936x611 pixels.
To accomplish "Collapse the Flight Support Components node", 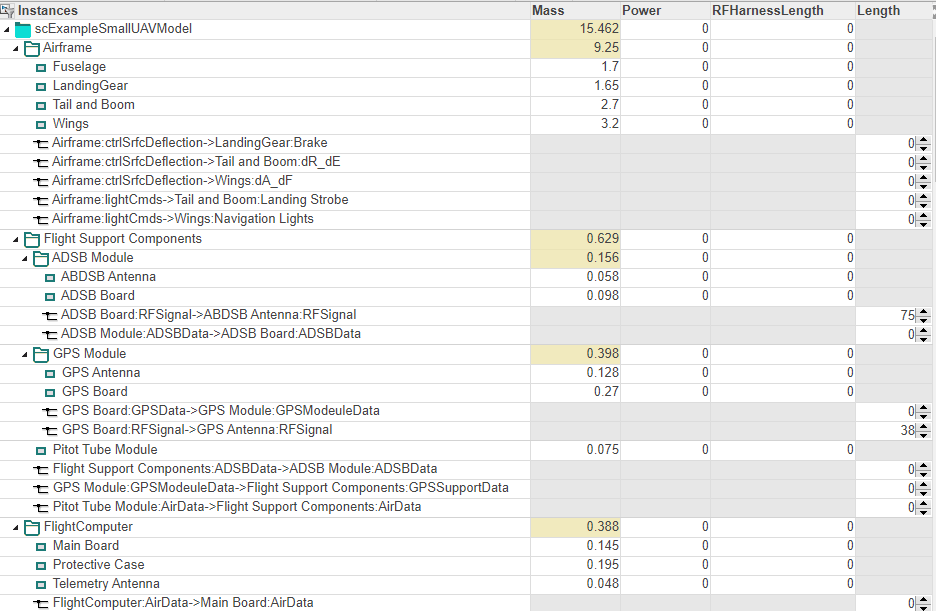I will tap(16, 239).
